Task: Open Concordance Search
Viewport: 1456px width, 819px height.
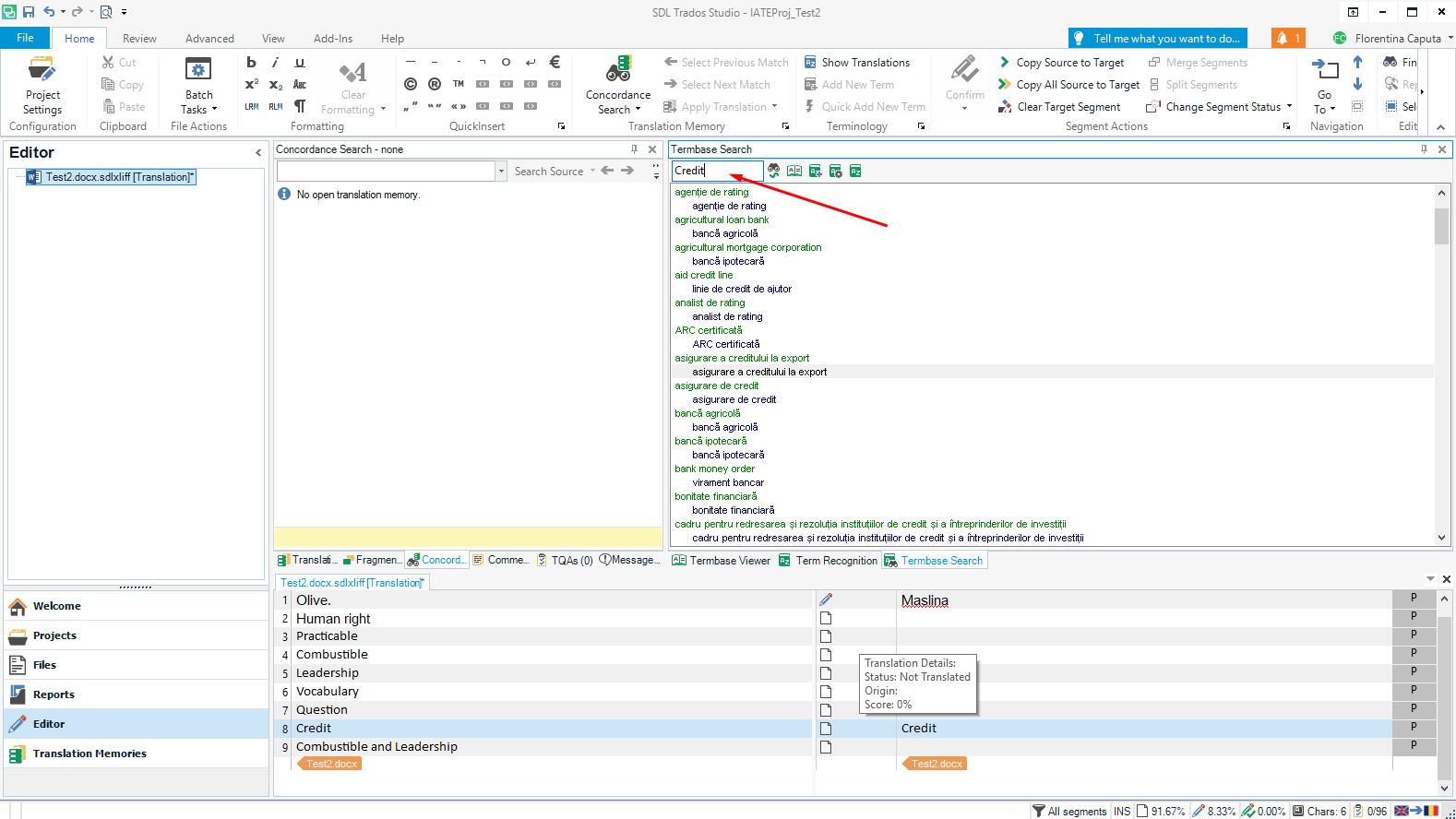Action: 617,86
